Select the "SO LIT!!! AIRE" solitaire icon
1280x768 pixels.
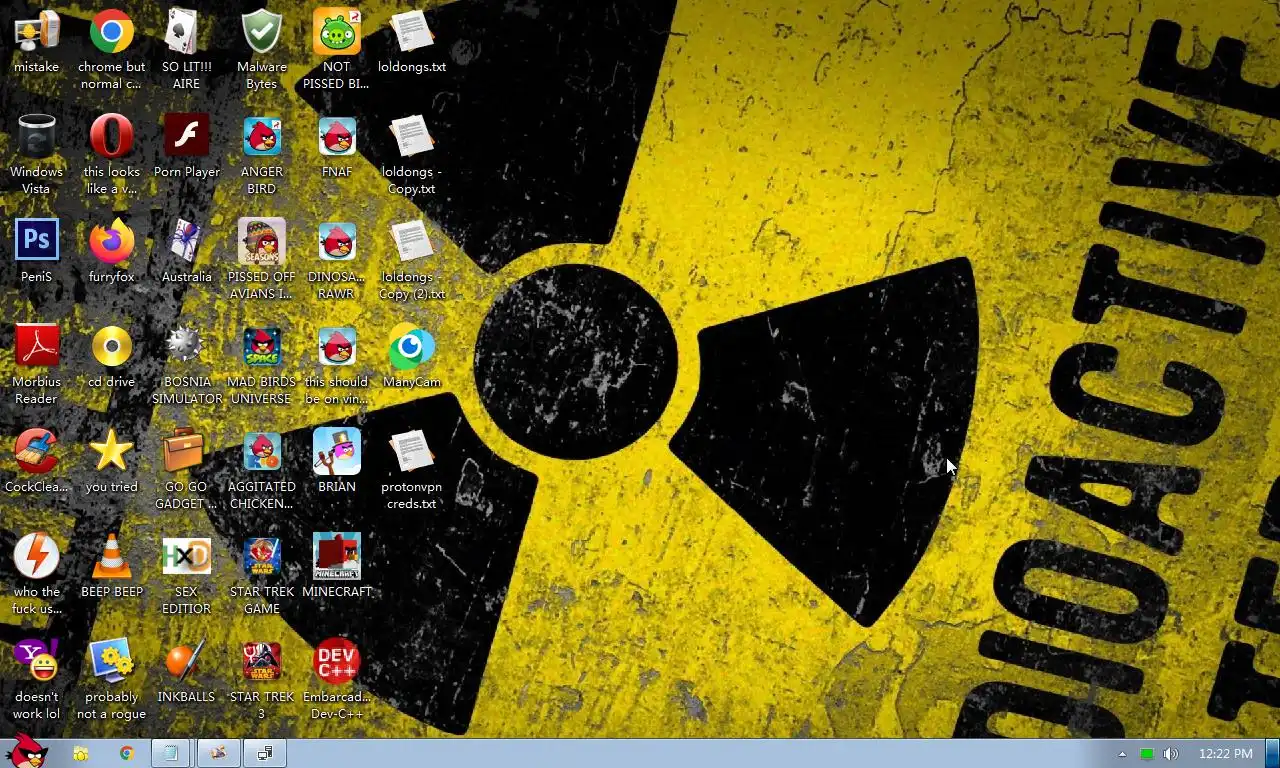pos(186,50)
